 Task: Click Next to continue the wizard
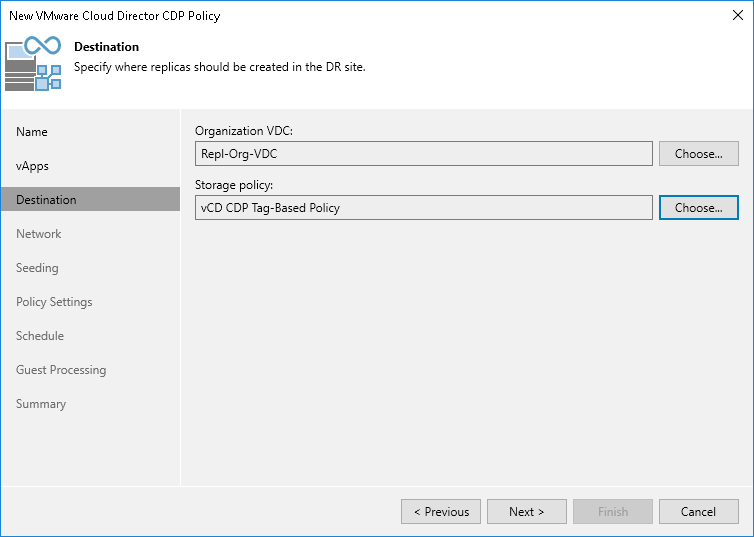pyautogui.click(x=527, y=512)
